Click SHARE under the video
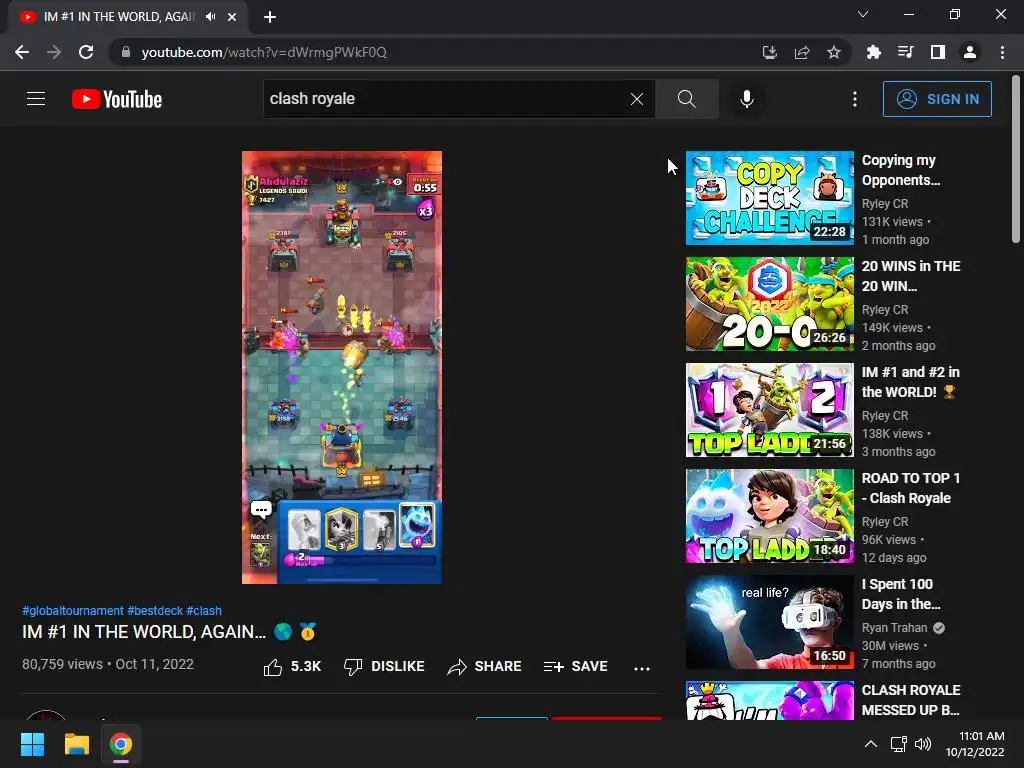Image resolution: width=1024 pixels, height=768 pixels. (484, 667)
